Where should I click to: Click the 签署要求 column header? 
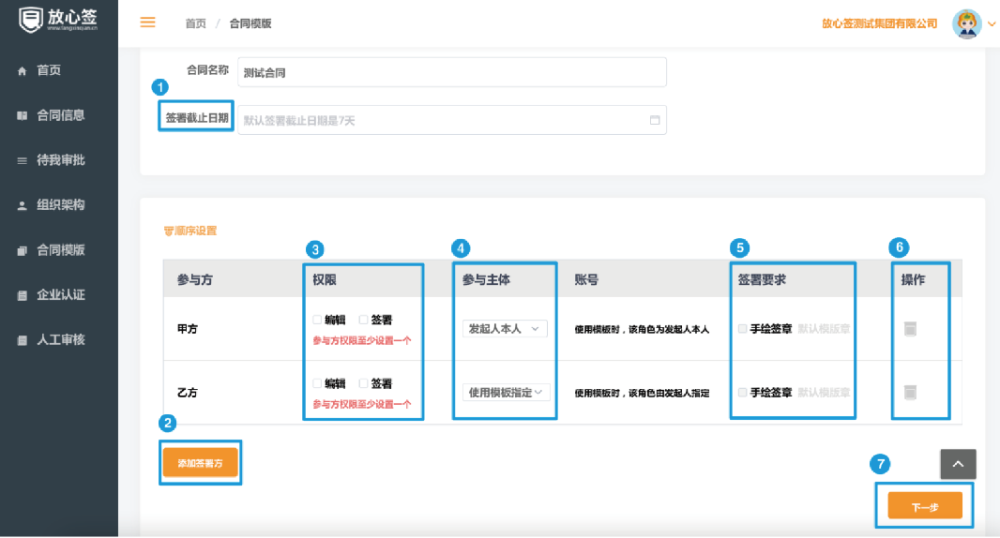coord(761,280)
